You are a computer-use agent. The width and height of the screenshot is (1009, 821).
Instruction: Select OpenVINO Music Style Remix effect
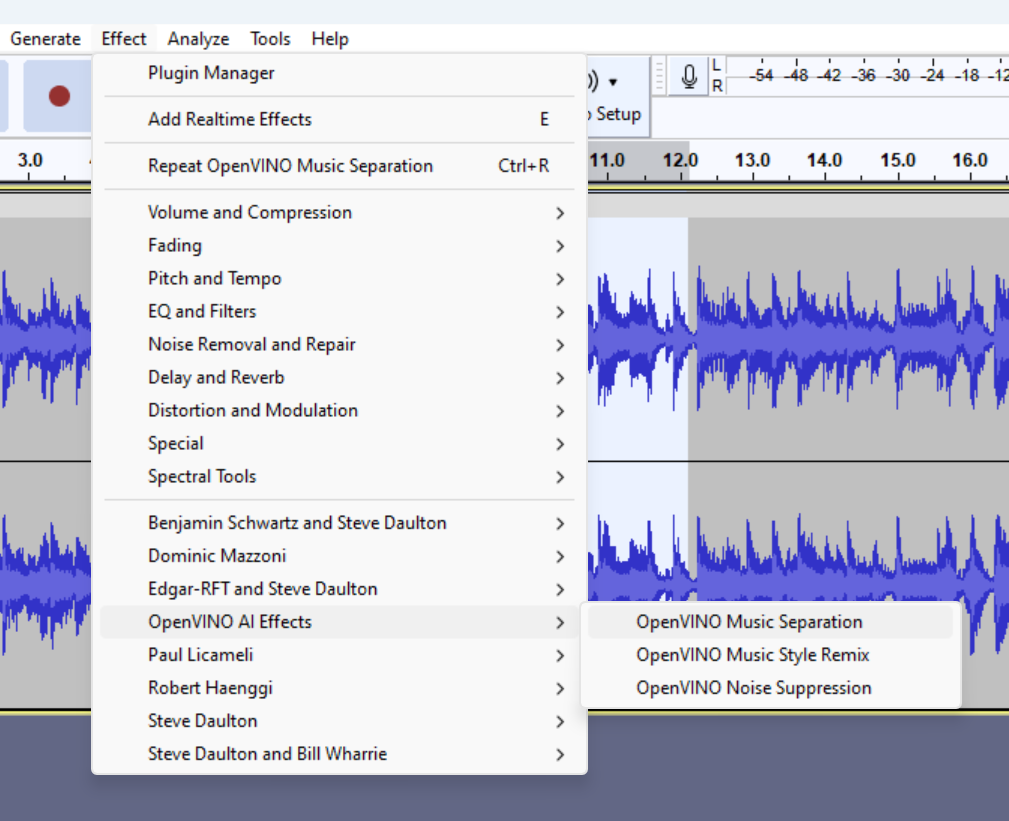click(770, 655)
